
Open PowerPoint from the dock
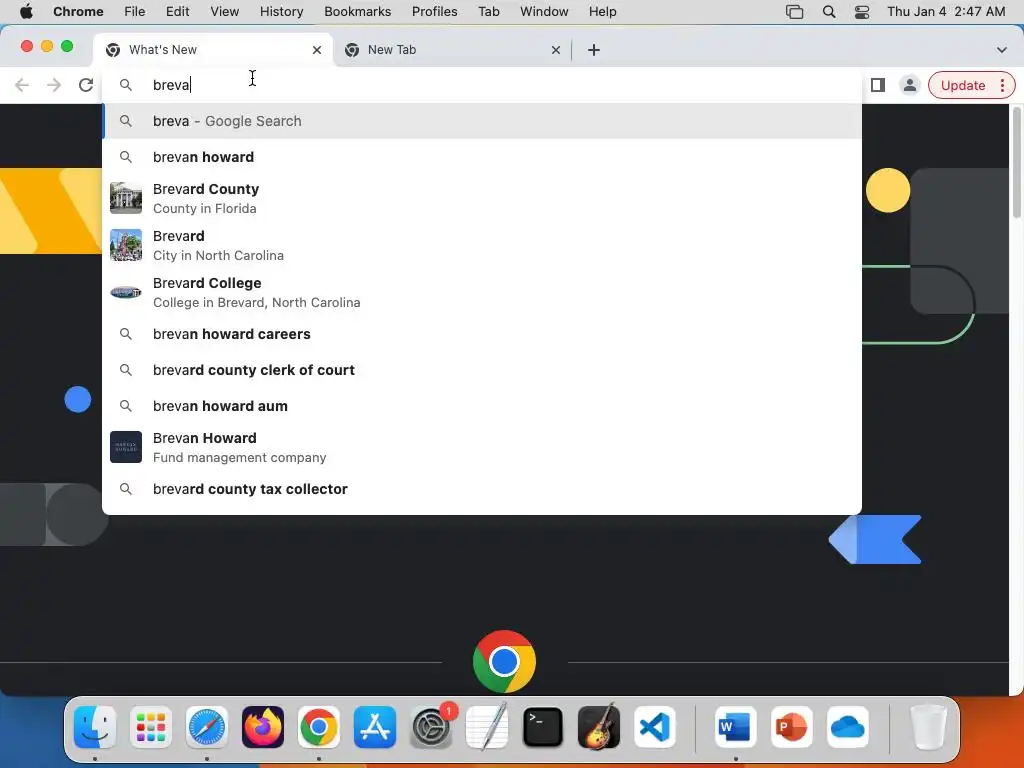point(792,727)
